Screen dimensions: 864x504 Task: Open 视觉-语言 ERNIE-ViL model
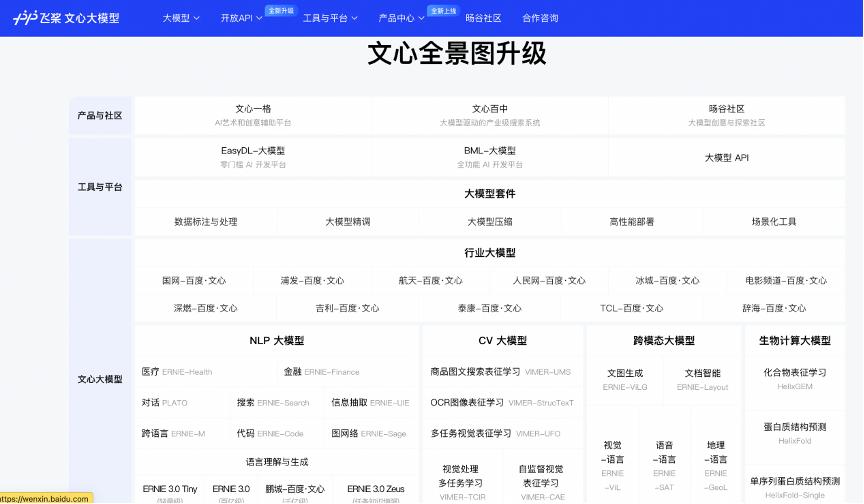click(x=612, y=465)
